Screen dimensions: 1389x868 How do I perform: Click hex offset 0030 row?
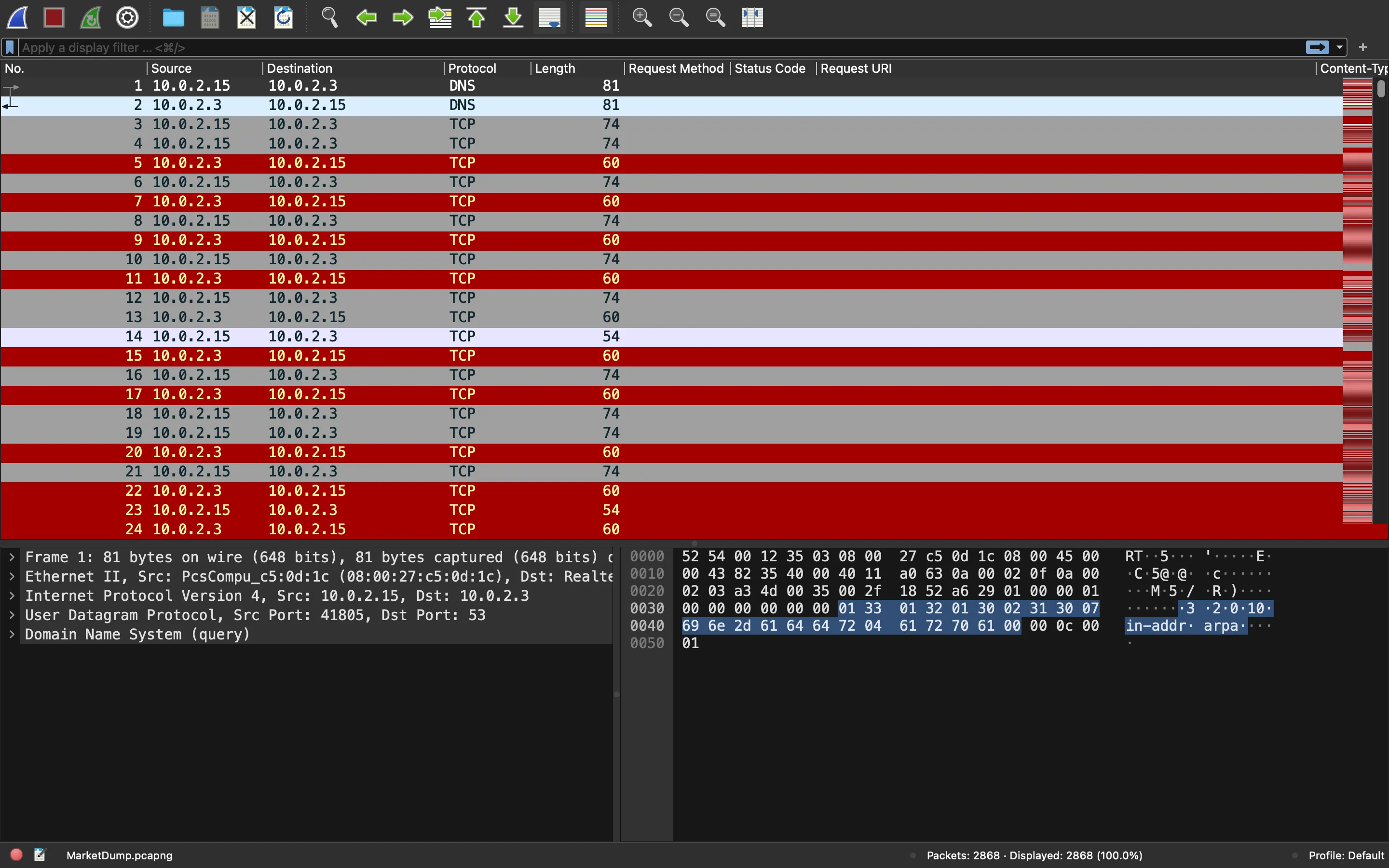tap(647, 609)
